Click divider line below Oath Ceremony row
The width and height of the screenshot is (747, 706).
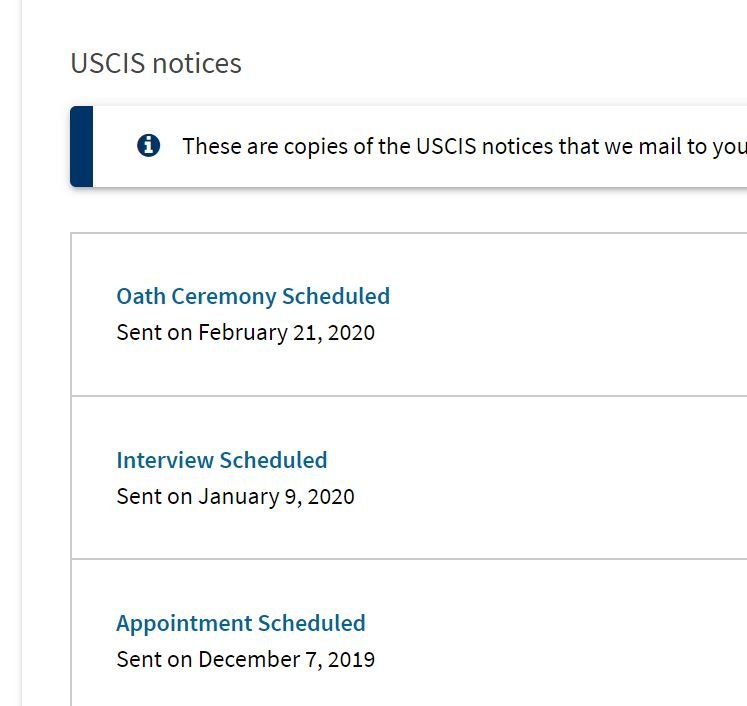click(409, 395)
